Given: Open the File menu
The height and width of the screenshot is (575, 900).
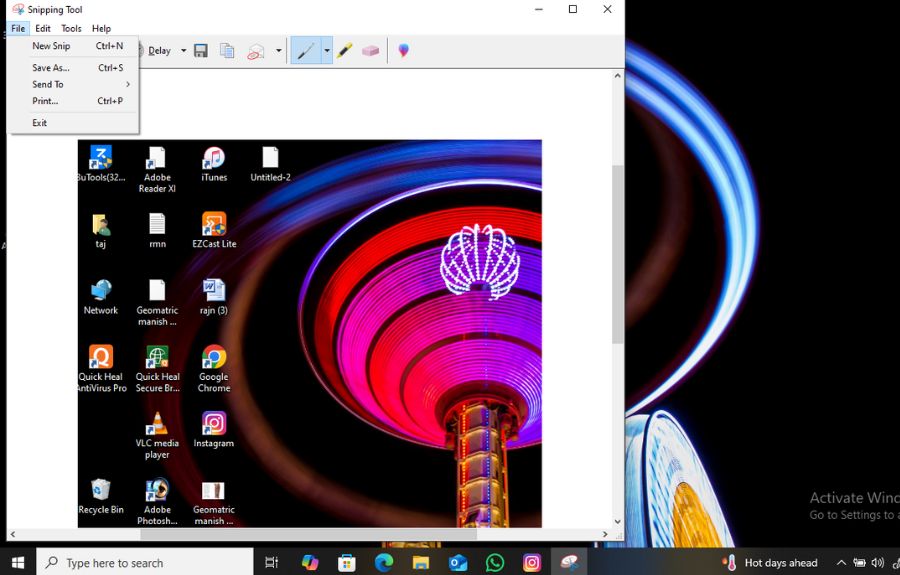Looking at the screenshot, I should 18,28.
